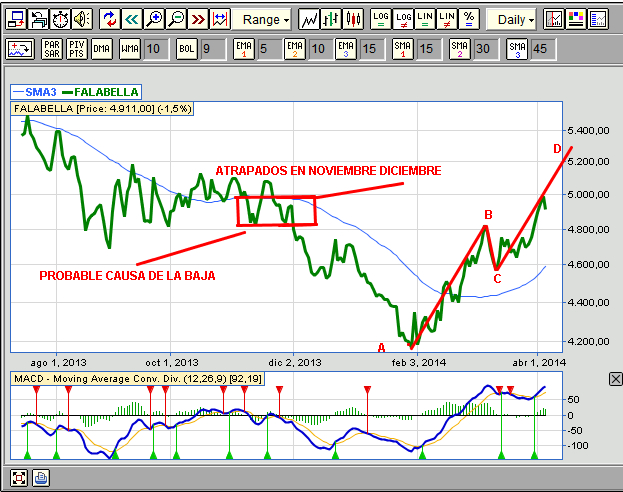
Task: Toggle the SMA 1 button
Action: point(402,49)
